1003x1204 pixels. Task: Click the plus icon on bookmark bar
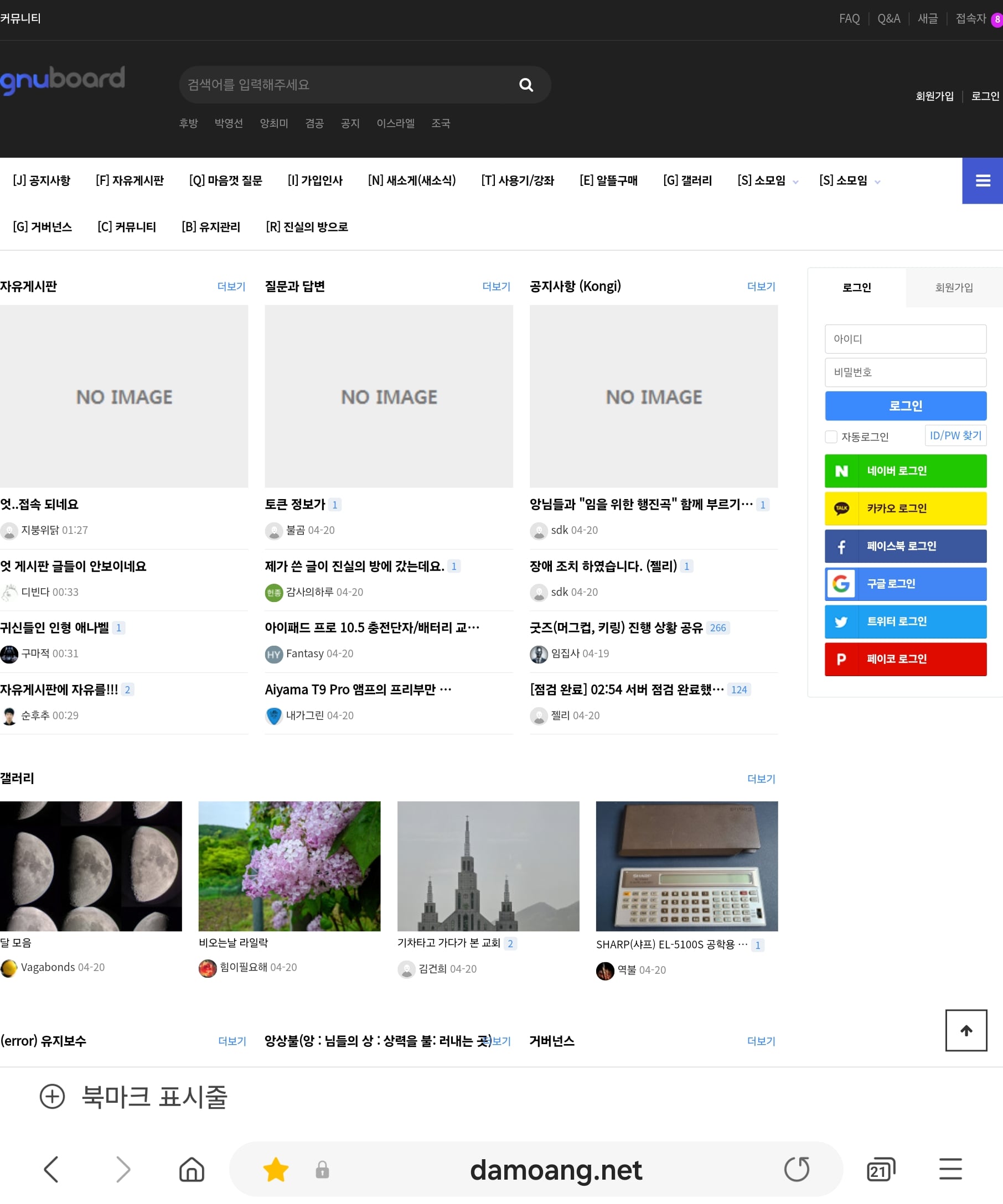[52, 1096]
